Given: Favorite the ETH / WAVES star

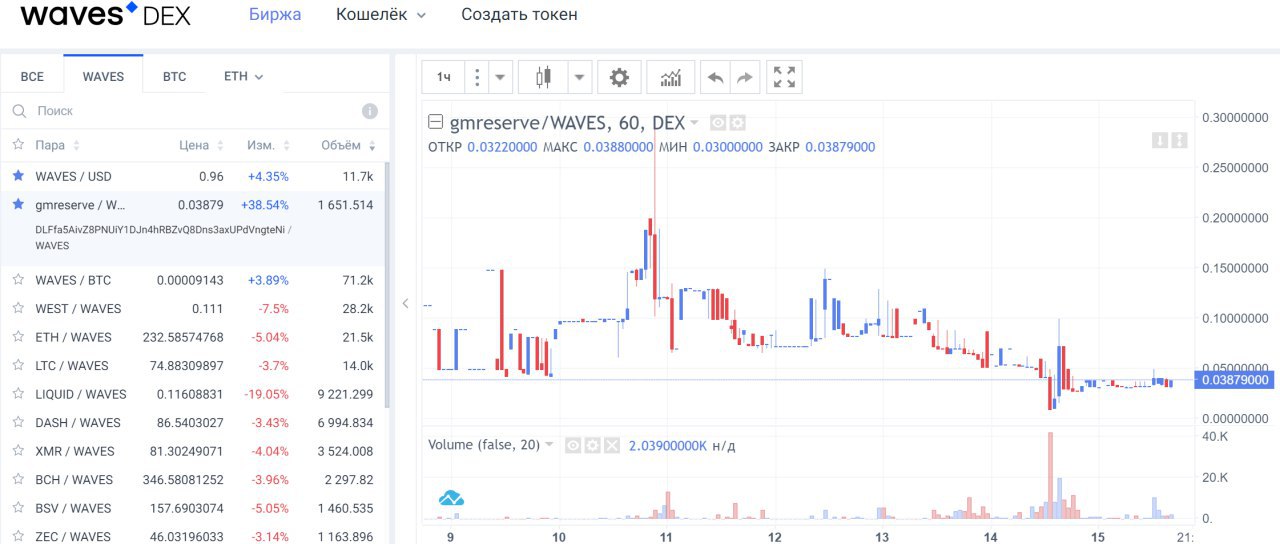Looking at the screenshot, I should coord(18,337).
